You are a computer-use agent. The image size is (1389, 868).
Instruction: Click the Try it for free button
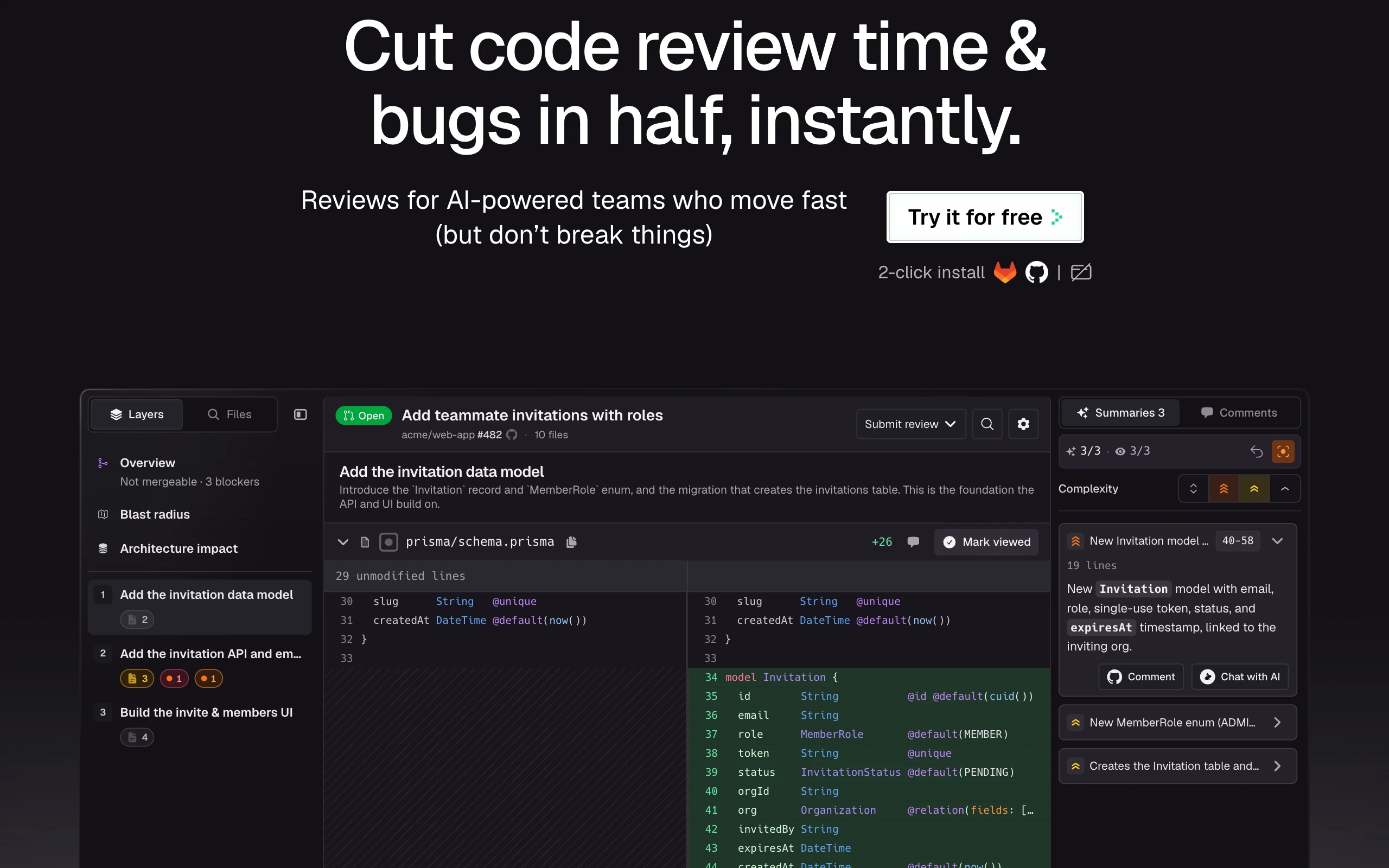tap(985, 217)
